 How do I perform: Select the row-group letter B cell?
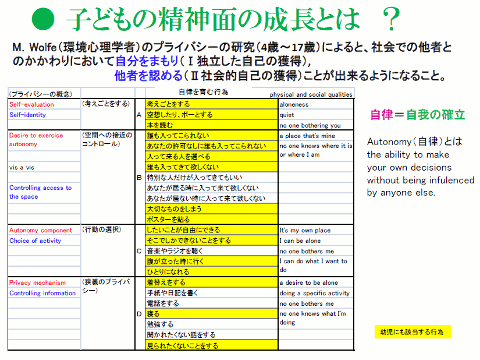pyautogui.click(x=140, y=177)
